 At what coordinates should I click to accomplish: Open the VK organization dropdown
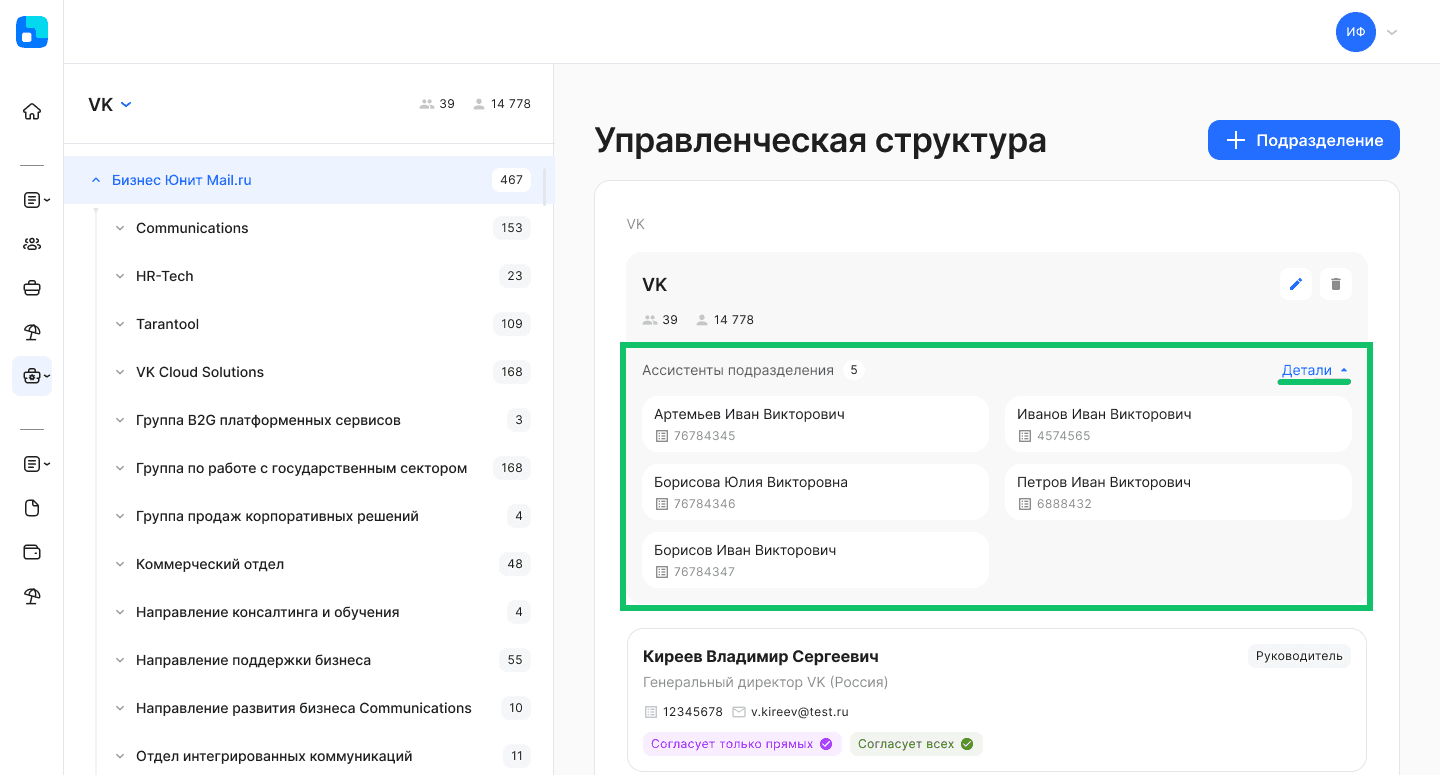(x=110, y=104)
